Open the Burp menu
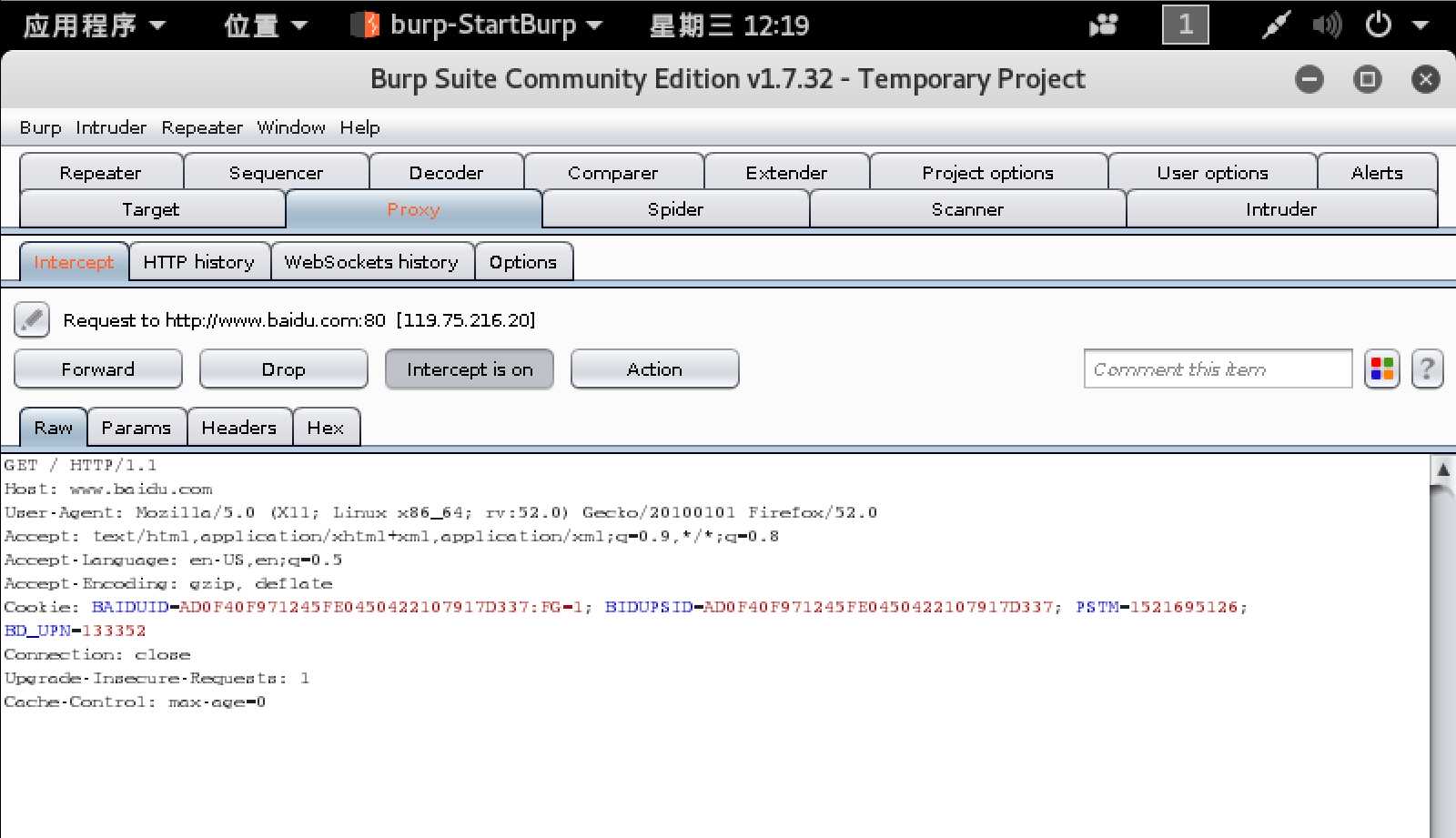 (x=41, y=127)
